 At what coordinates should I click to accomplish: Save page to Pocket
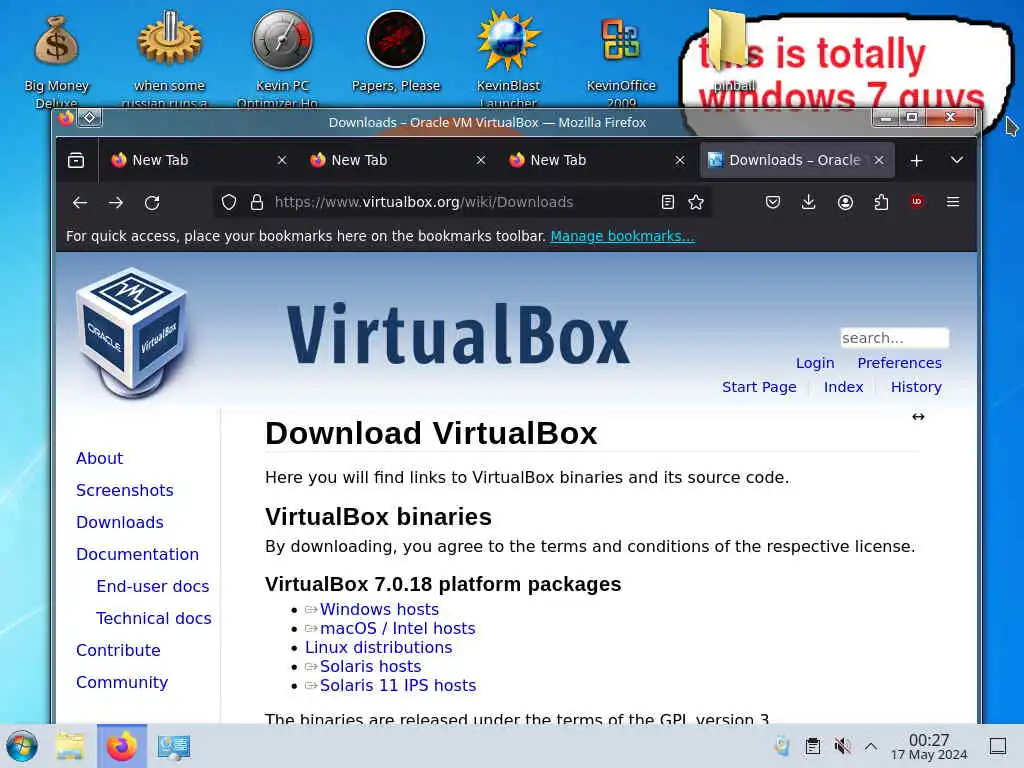pos(773,202)
